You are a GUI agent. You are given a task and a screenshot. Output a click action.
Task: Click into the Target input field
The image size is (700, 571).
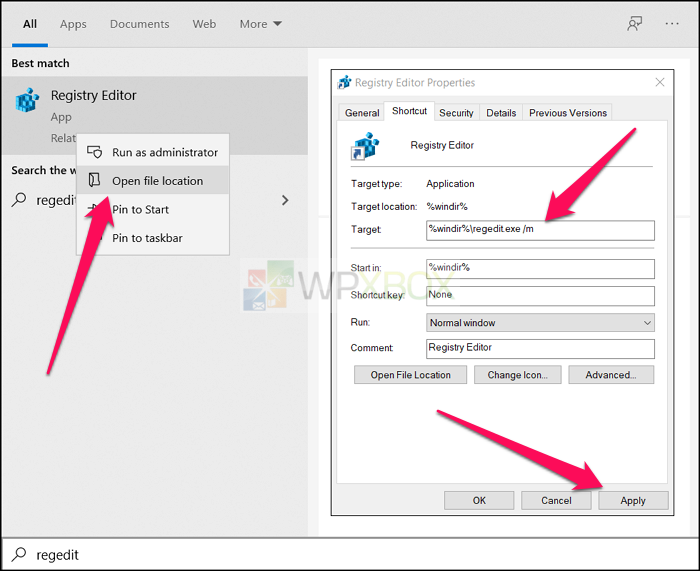click(x=540, y=230)
